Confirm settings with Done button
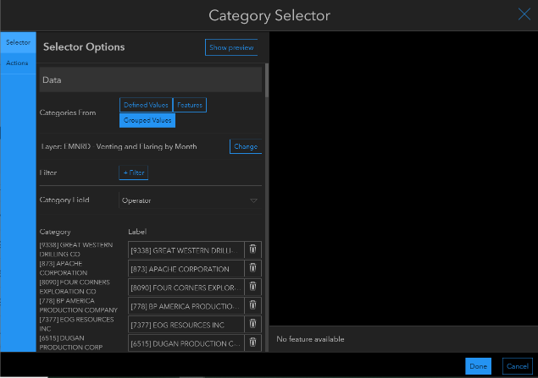Image resolution: width=538 pixels, height=378 pixels. pos(478,366)
